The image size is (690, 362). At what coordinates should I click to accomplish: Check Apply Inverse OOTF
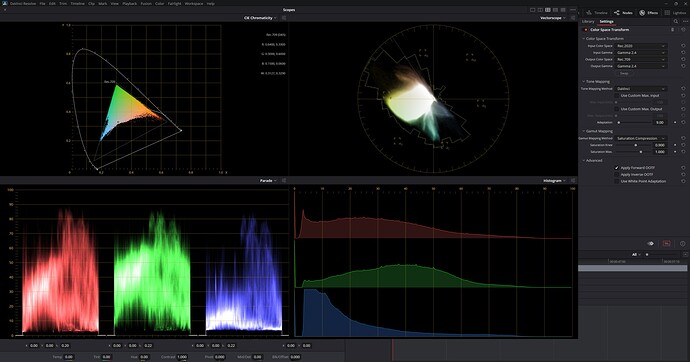(617, 175)
